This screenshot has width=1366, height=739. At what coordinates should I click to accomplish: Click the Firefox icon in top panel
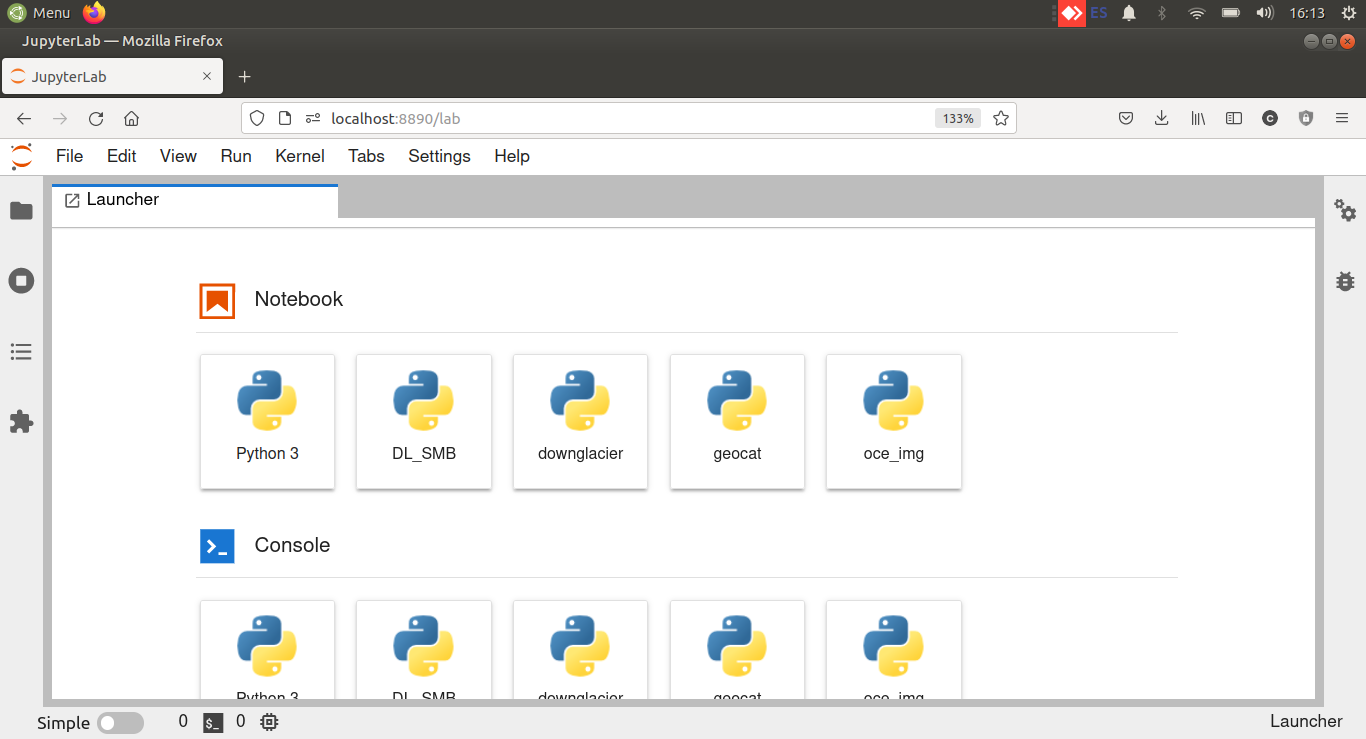pyautogui.click(x=94, y=13)
